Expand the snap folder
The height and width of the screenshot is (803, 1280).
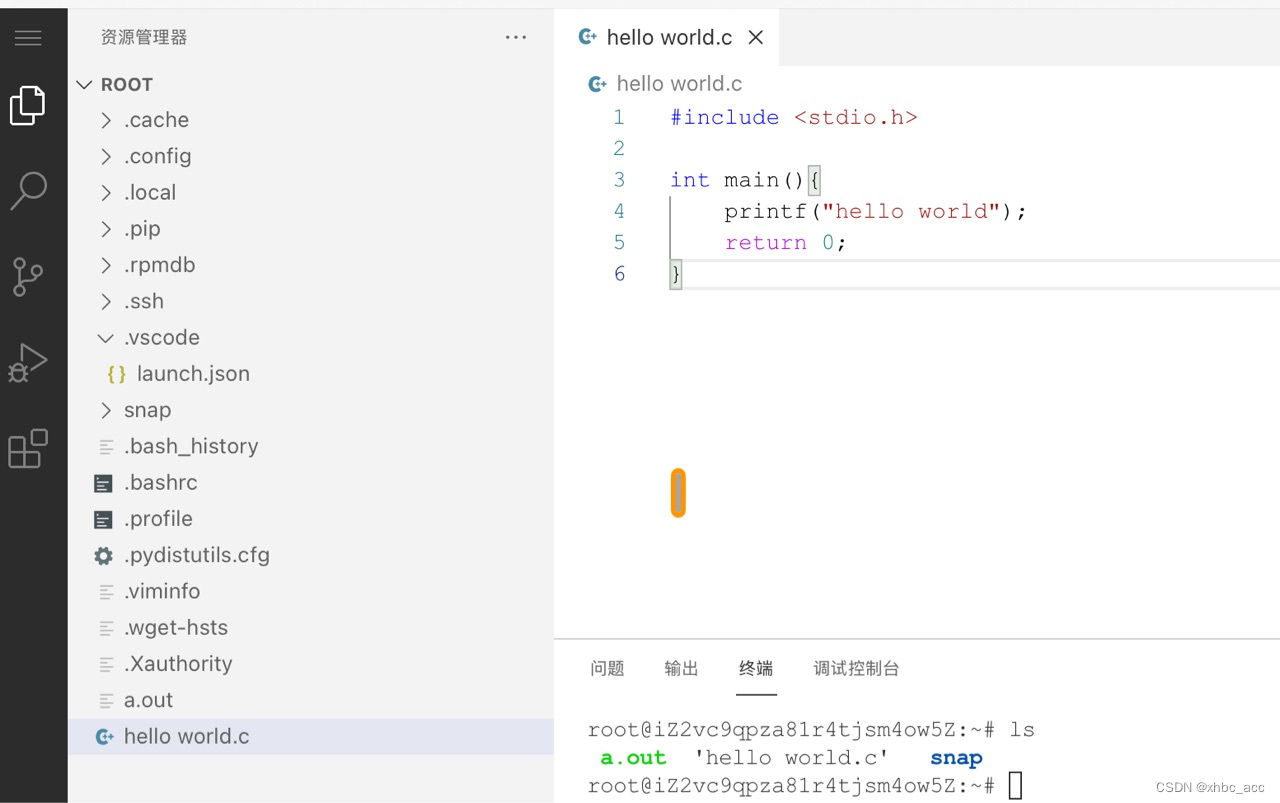point(106,410)
